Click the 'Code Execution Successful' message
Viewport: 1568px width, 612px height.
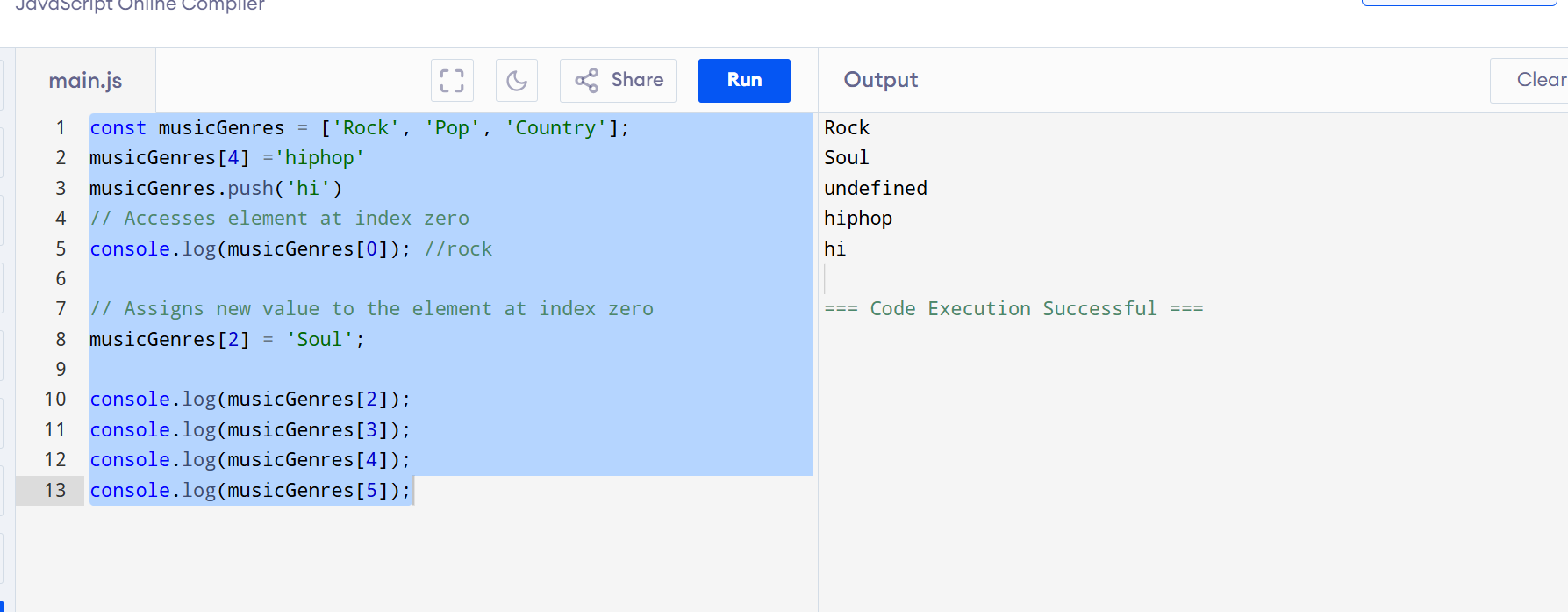coord(1013,309)
